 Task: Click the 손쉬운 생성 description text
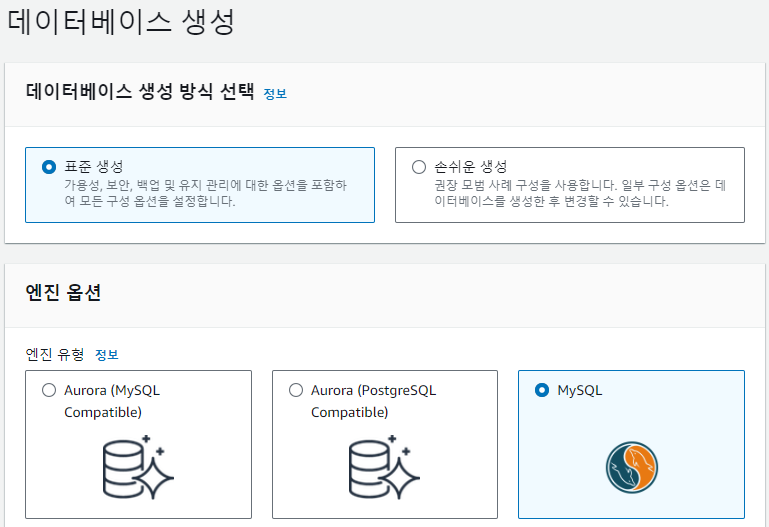pyautogui.click(x=580, y=193)
